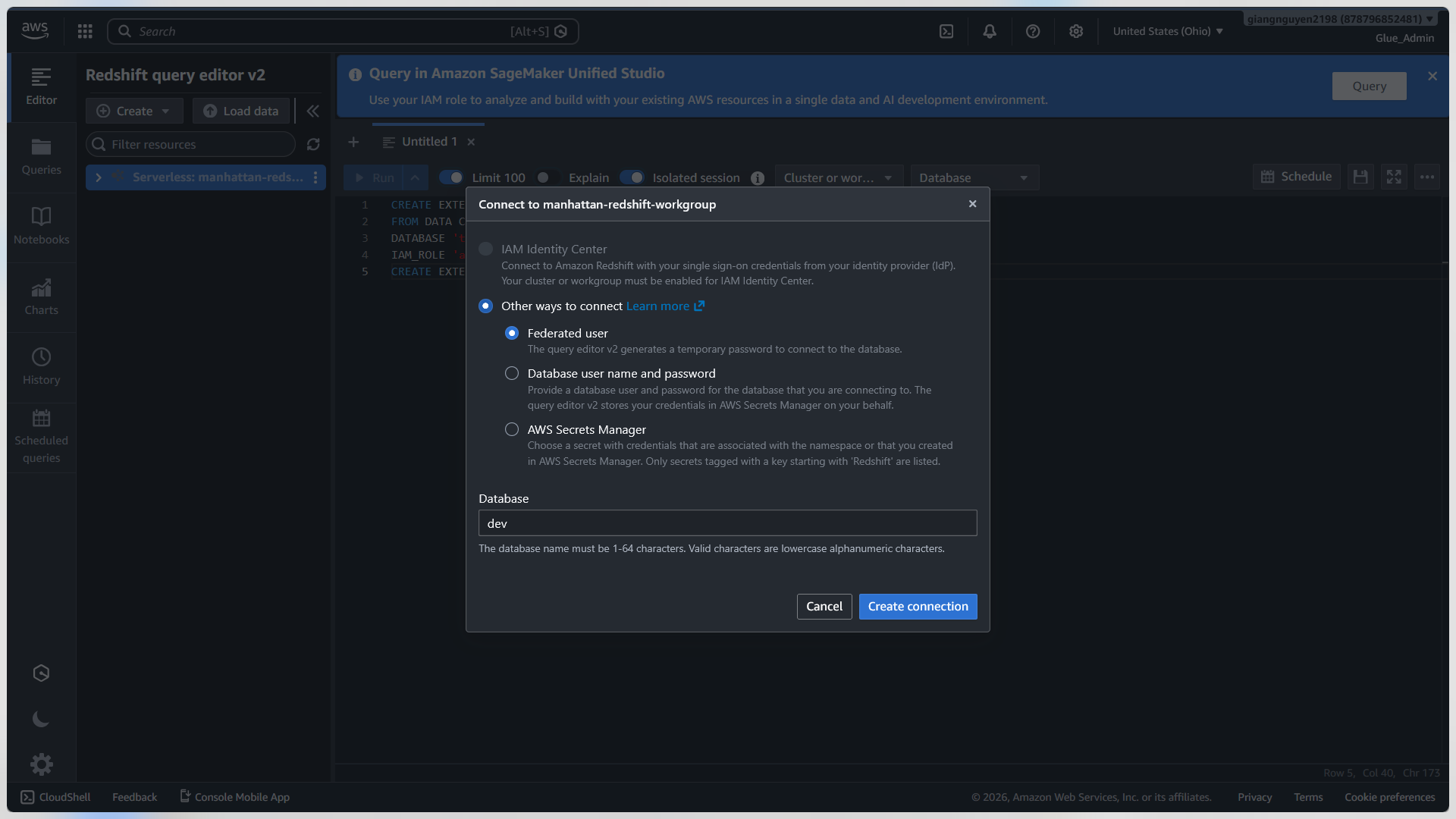Screen dimensions: 1456x819
Task: Click Create connection
Action: point(918,607)
